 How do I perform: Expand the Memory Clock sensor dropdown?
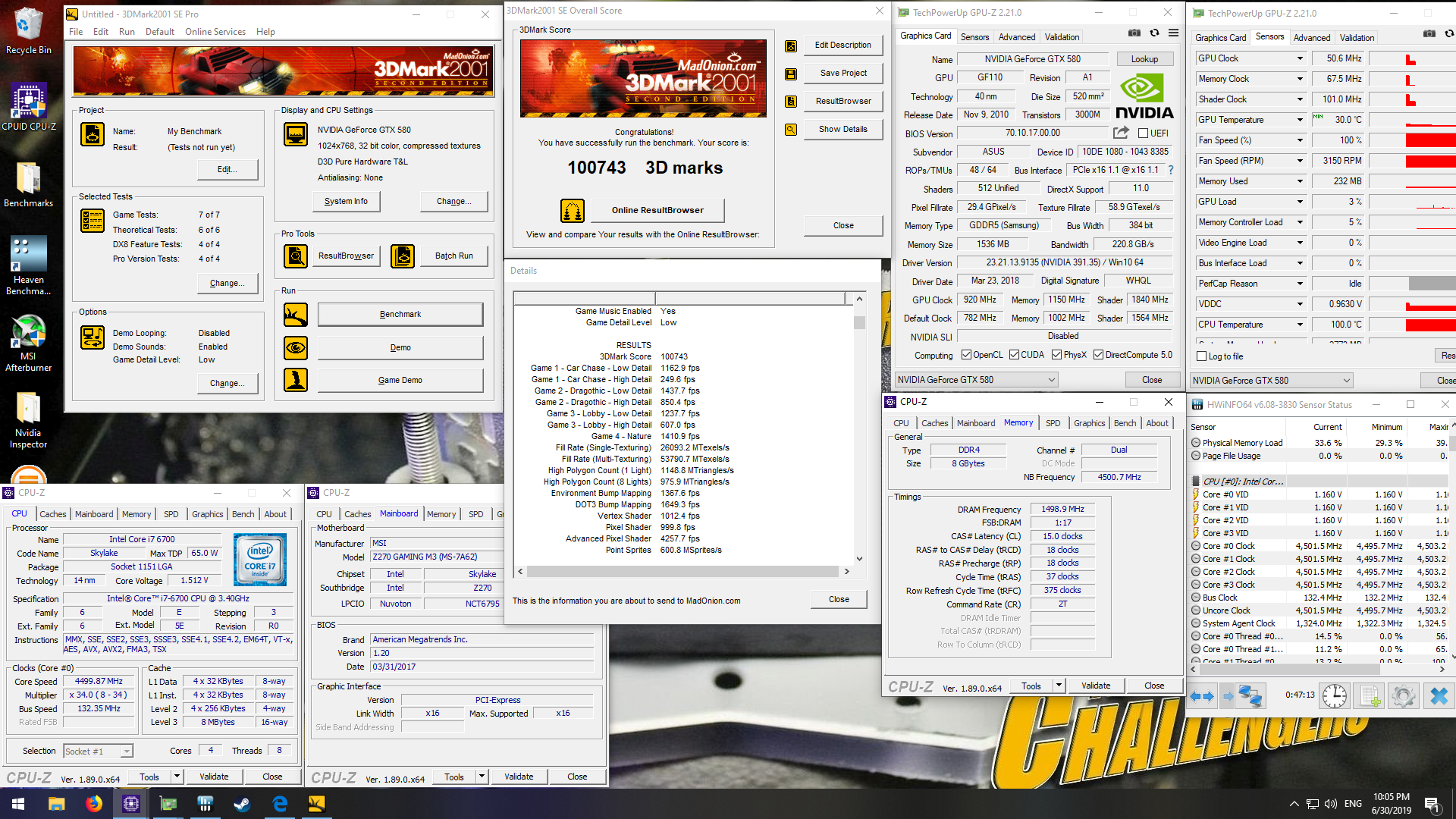(1300, 79)
